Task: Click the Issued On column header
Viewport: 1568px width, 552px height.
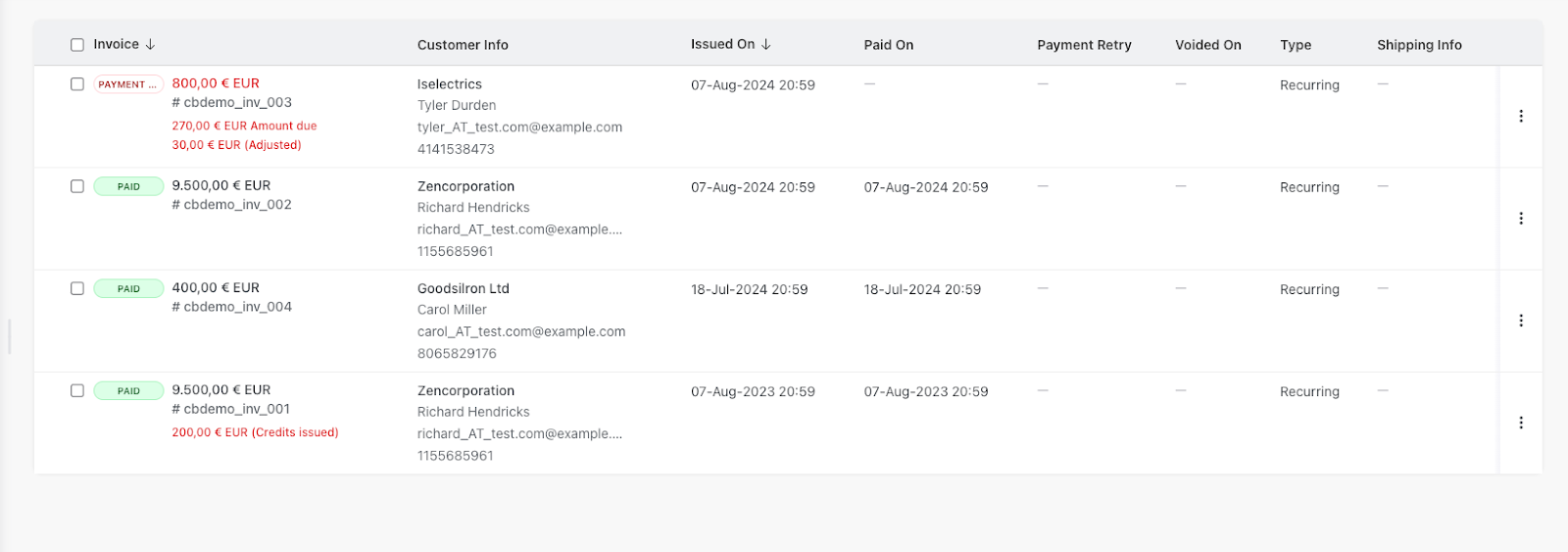Action: [x=722, y=44]
